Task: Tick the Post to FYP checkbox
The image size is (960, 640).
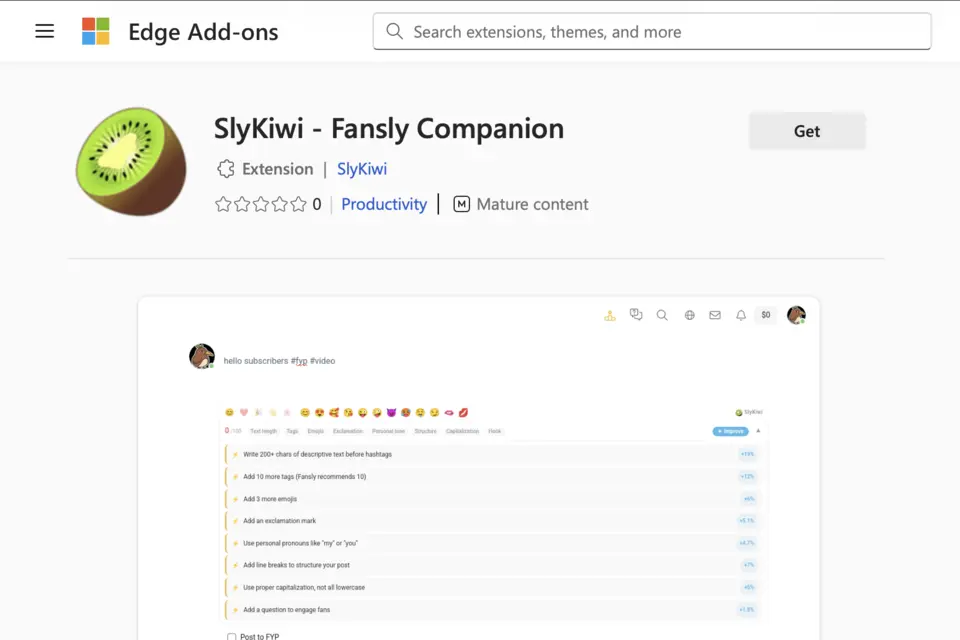Action: (x=231, y=636)
